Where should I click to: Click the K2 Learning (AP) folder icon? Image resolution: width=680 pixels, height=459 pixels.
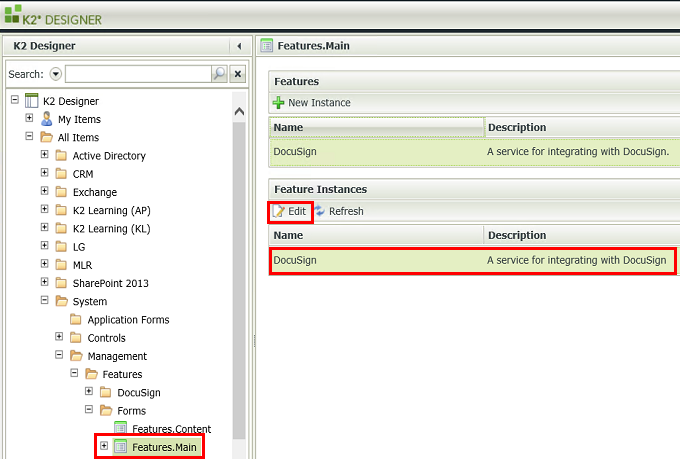(x=61, y=210)
